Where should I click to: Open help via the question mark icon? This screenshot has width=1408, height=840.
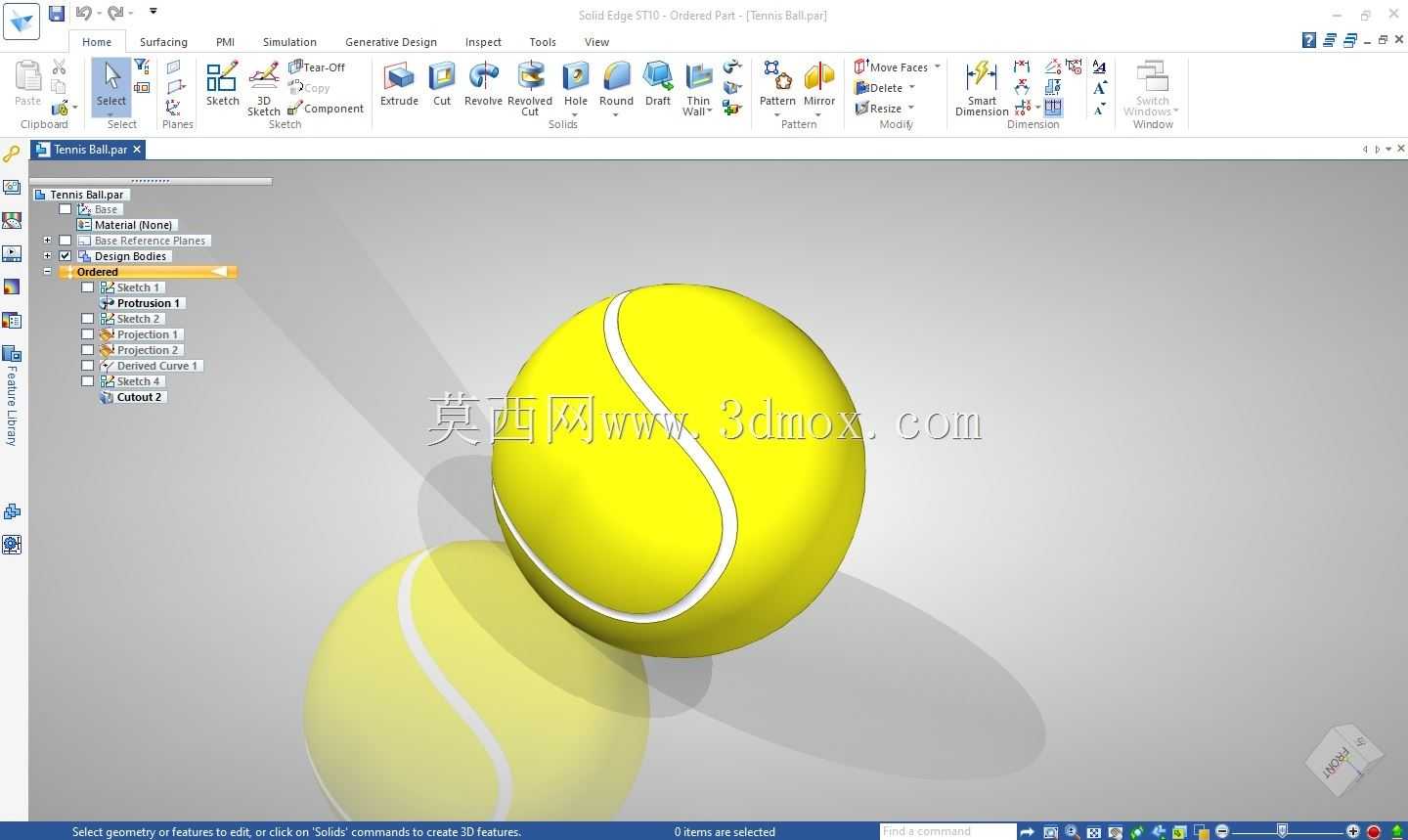pyautogui.click(x=1309, y=40)
